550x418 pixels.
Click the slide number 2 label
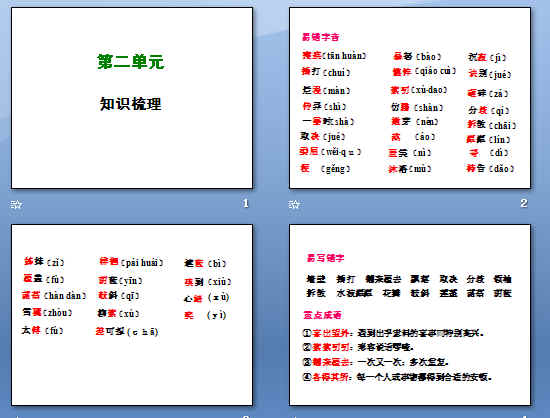(x=524, y=203)
